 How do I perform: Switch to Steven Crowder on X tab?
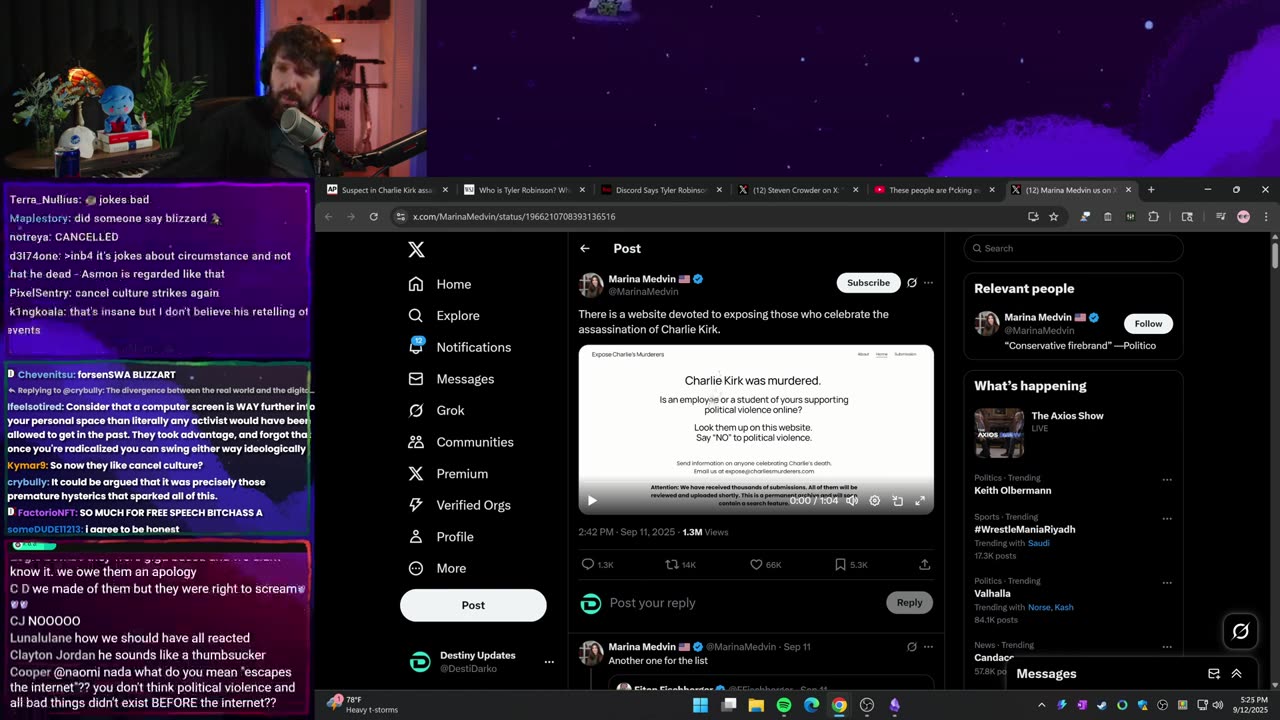[x=798, y=190]
